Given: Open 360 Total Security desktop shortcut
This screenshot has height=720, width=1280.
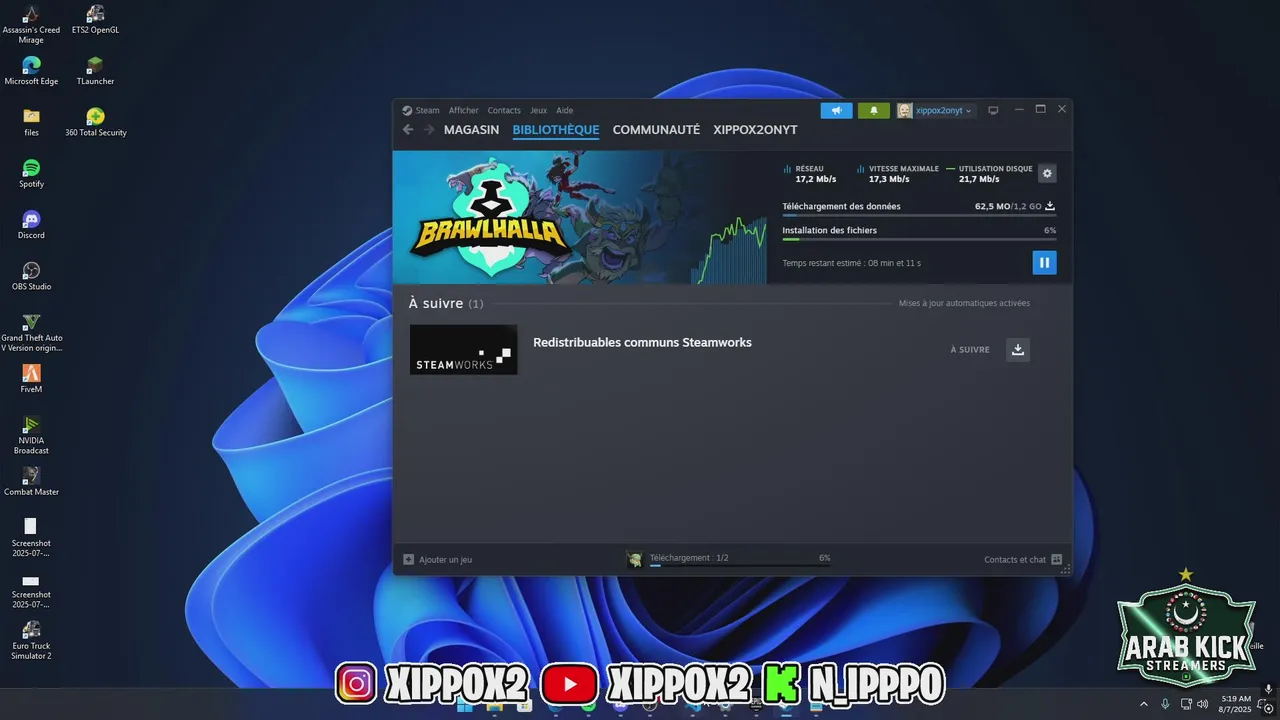Looking at the screenshot, I should point(95,122).
